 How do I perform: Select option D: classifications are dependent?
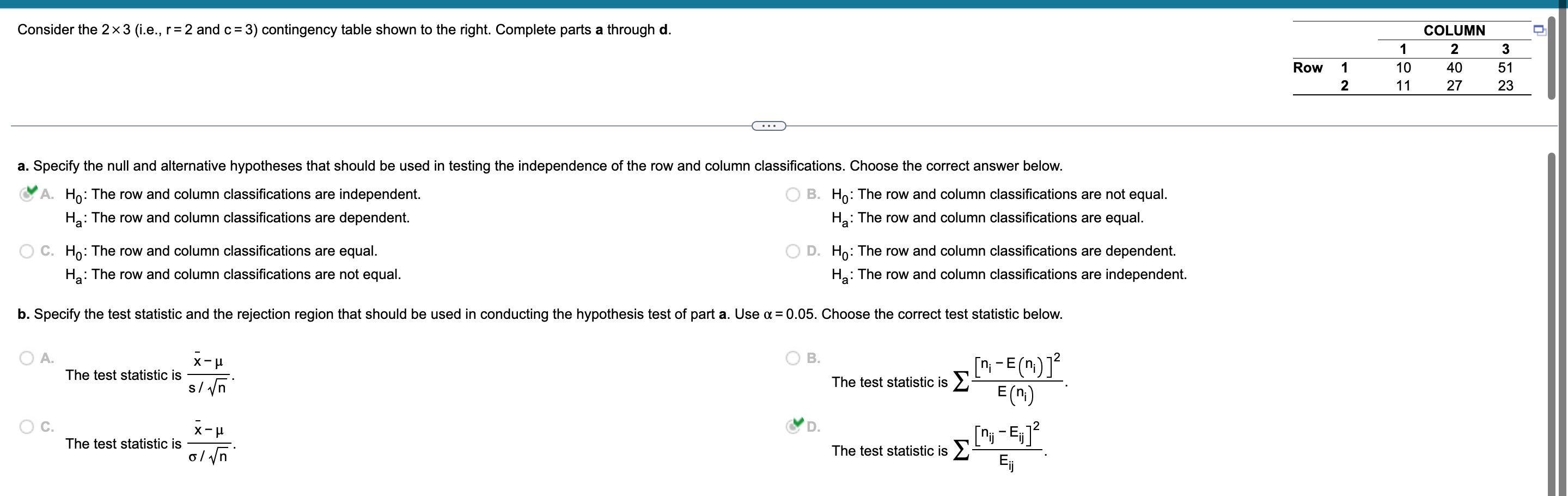click(x=793, y=250)
